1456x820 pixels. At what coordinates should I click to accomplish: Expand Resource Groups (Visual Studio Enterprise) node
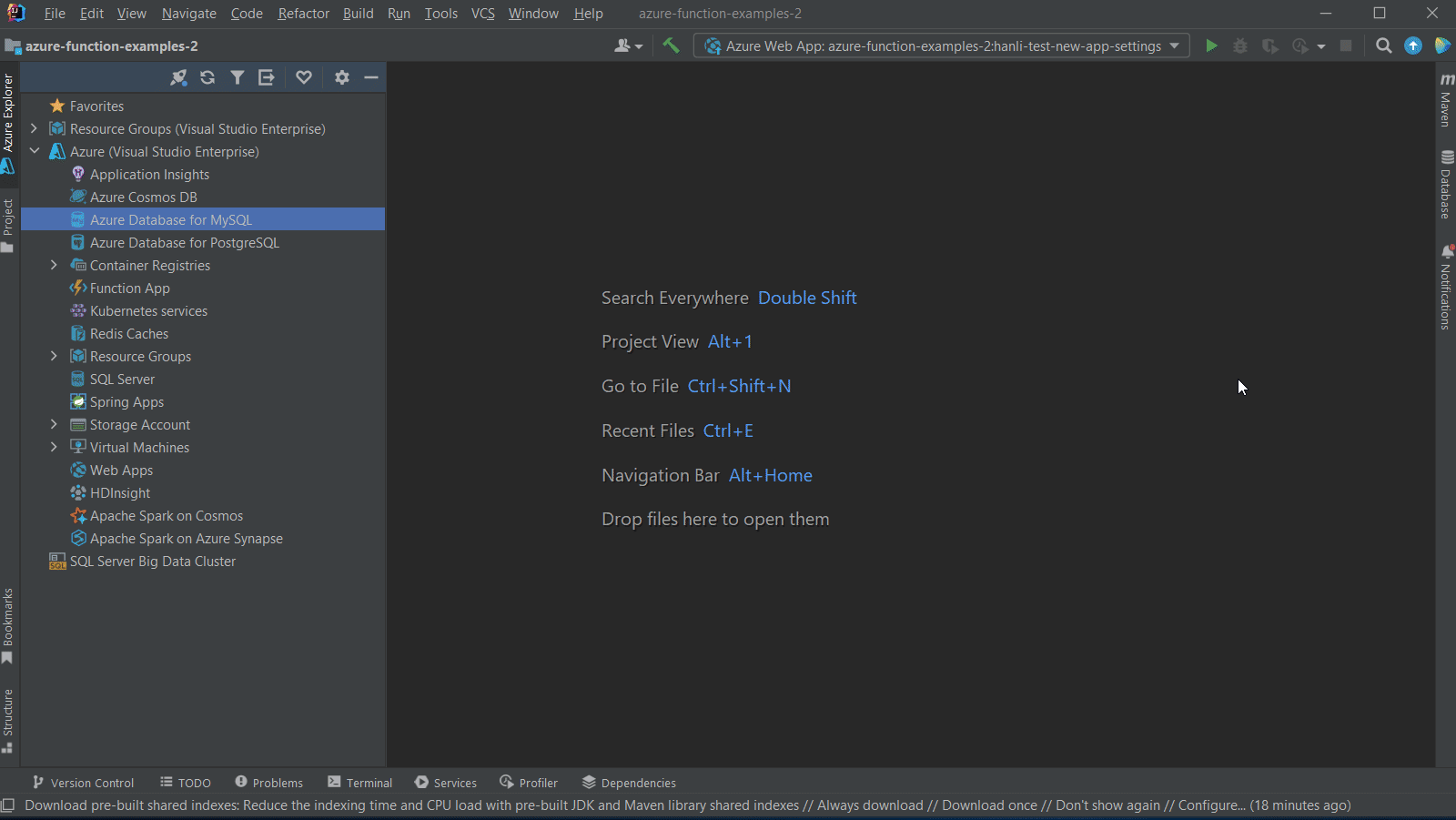tap(34, 128)
